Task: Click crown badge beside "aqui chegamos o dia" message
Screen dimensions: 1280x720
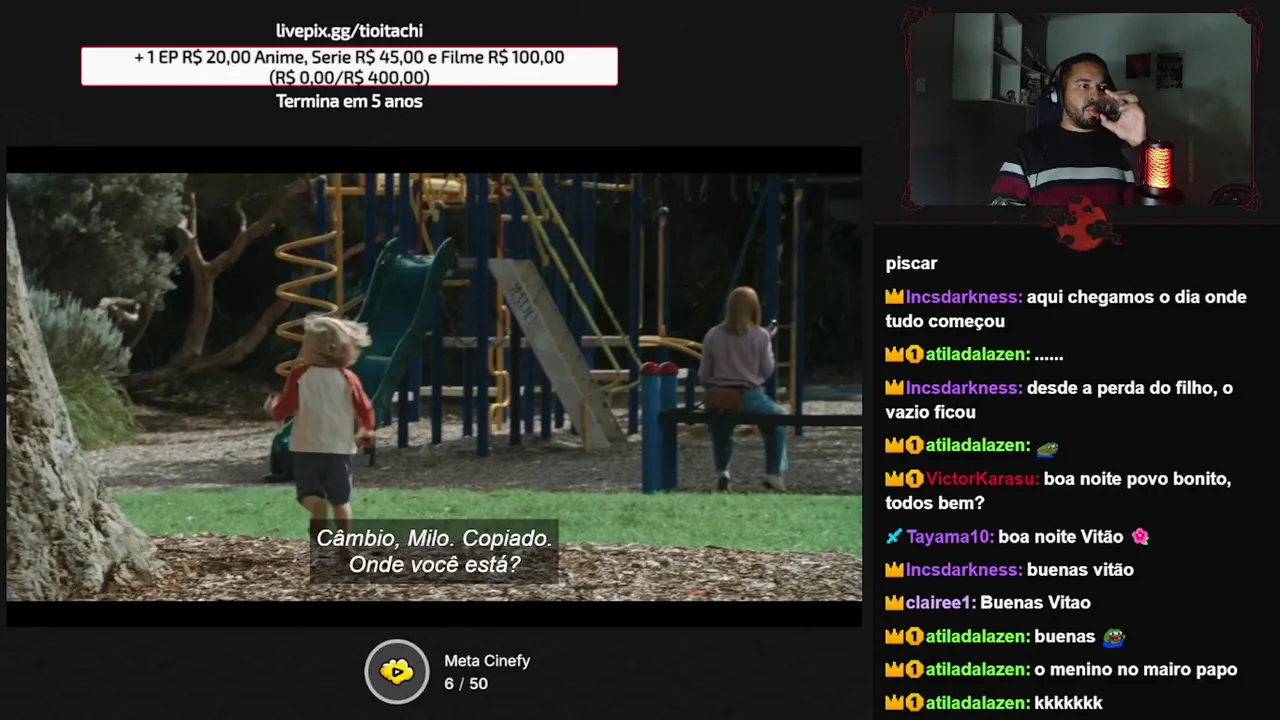Action: 894,297
